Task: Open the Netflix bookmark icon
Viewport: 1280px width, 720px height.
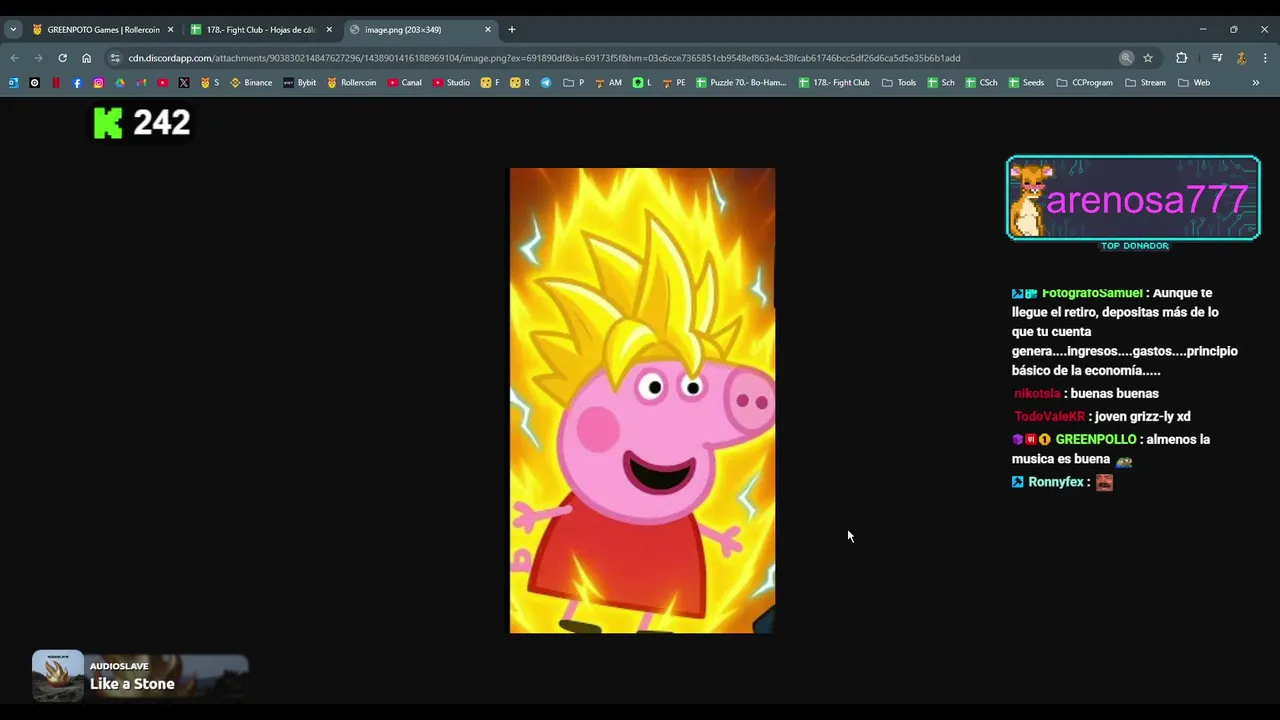Action: [x=56, y=83]
